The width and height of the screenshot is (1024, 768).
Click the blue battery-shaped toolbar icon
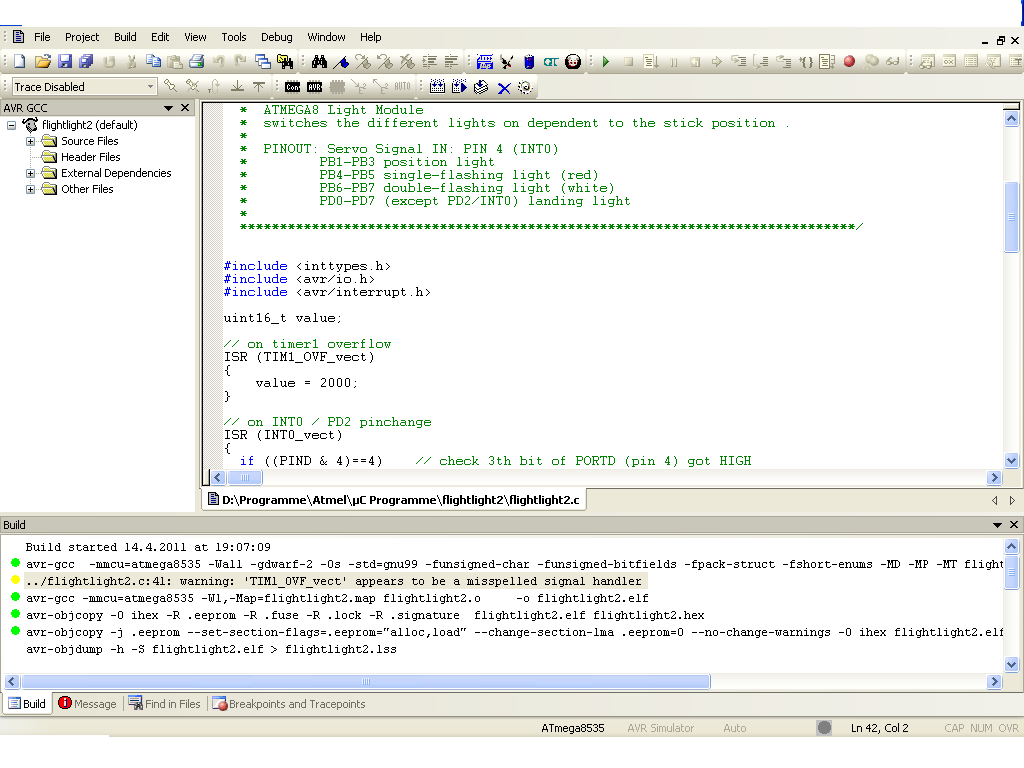point(529,61)
